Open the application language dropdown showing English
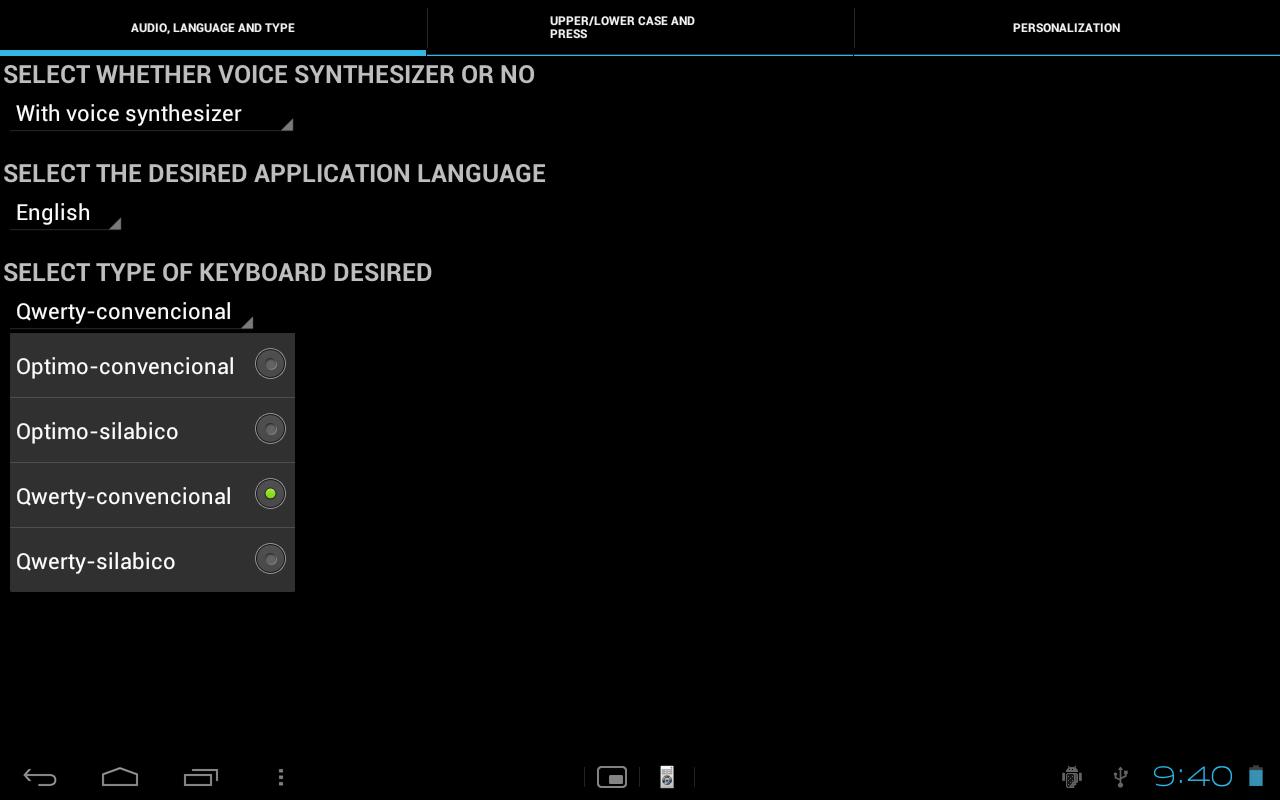 coord(65,213)
